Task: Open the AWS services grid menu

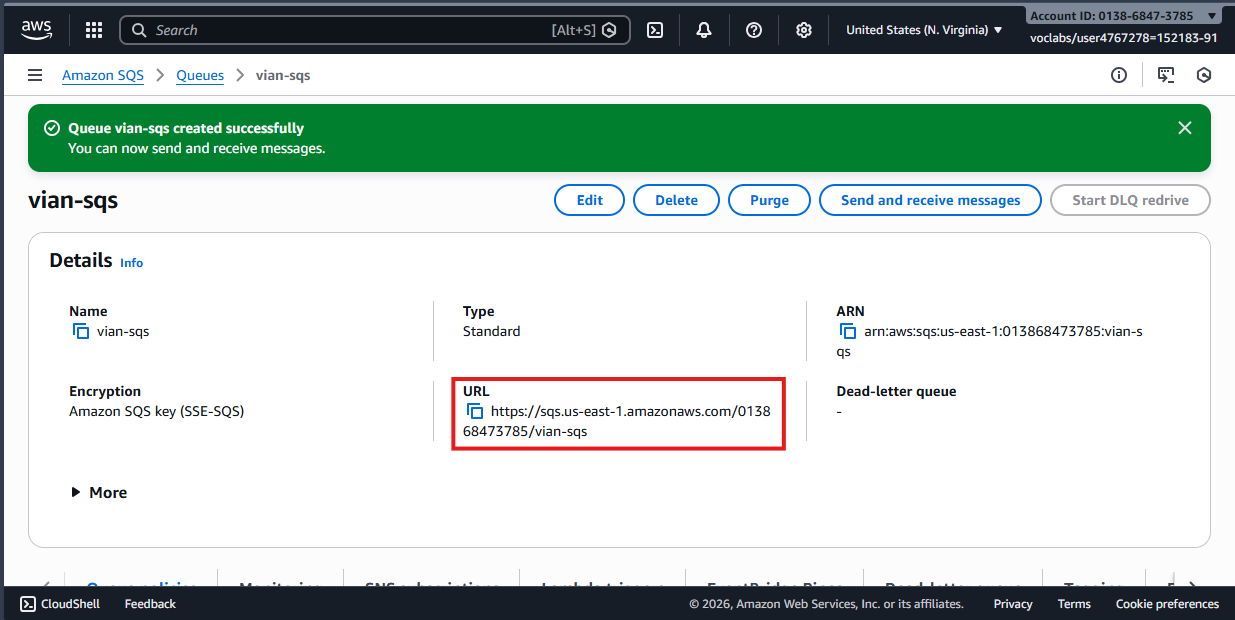Action: (94, 30)
